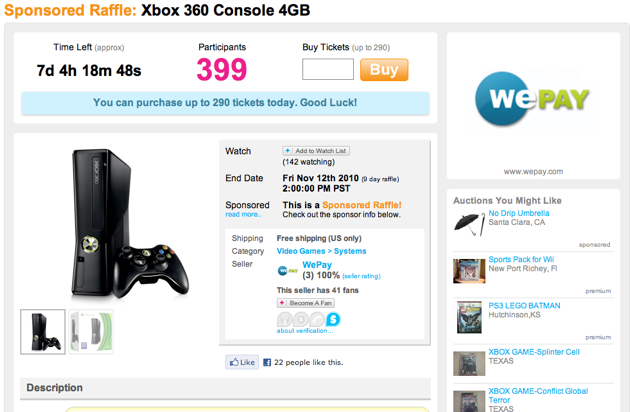The height and width of the screenshot is (412, 630).
Task: Open the WePay seller profile link
Action: coord(317,265)
